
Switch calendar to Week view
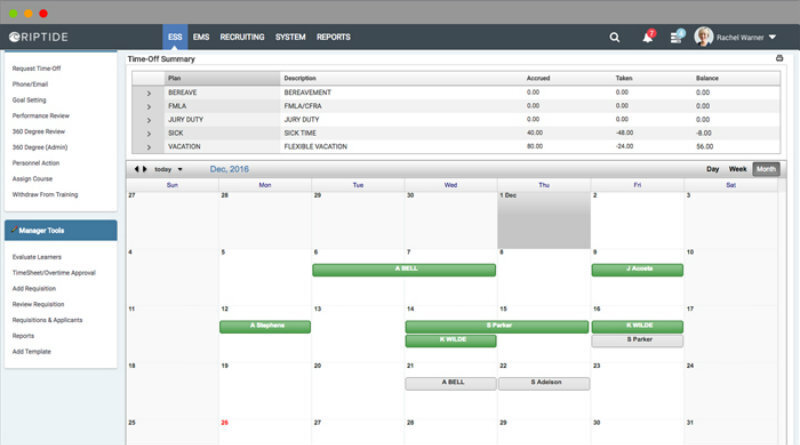tap(738, 169)
